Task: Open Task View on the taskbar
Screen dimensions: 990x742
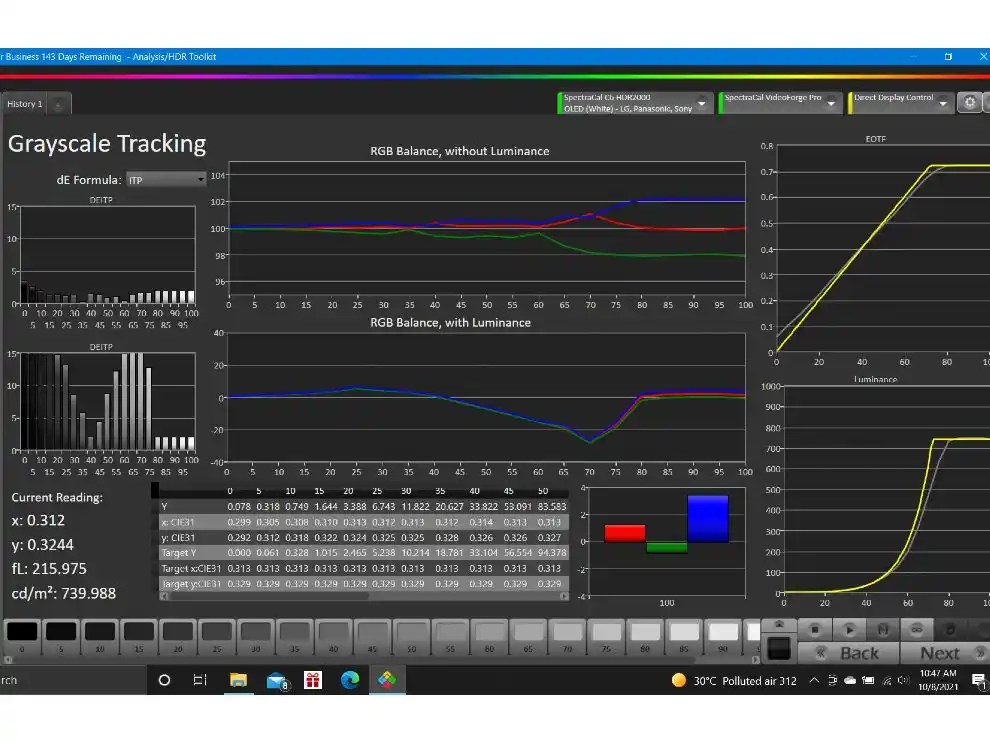Action: (x=200, y=680)
